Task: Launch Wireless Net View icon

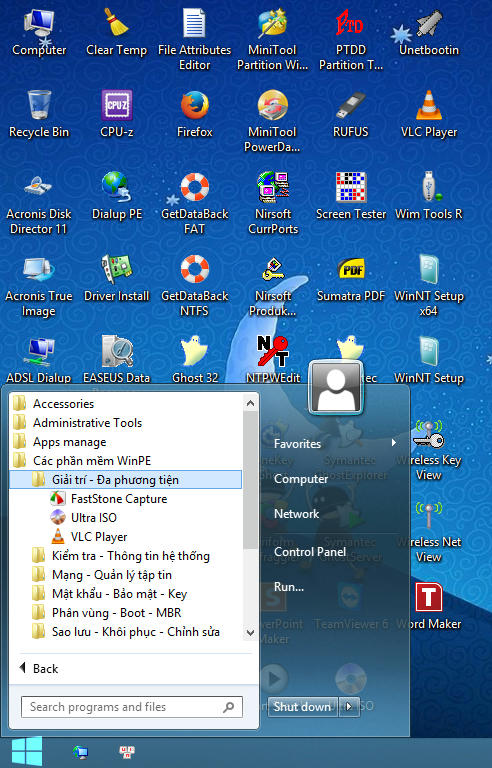Action: 429,532
